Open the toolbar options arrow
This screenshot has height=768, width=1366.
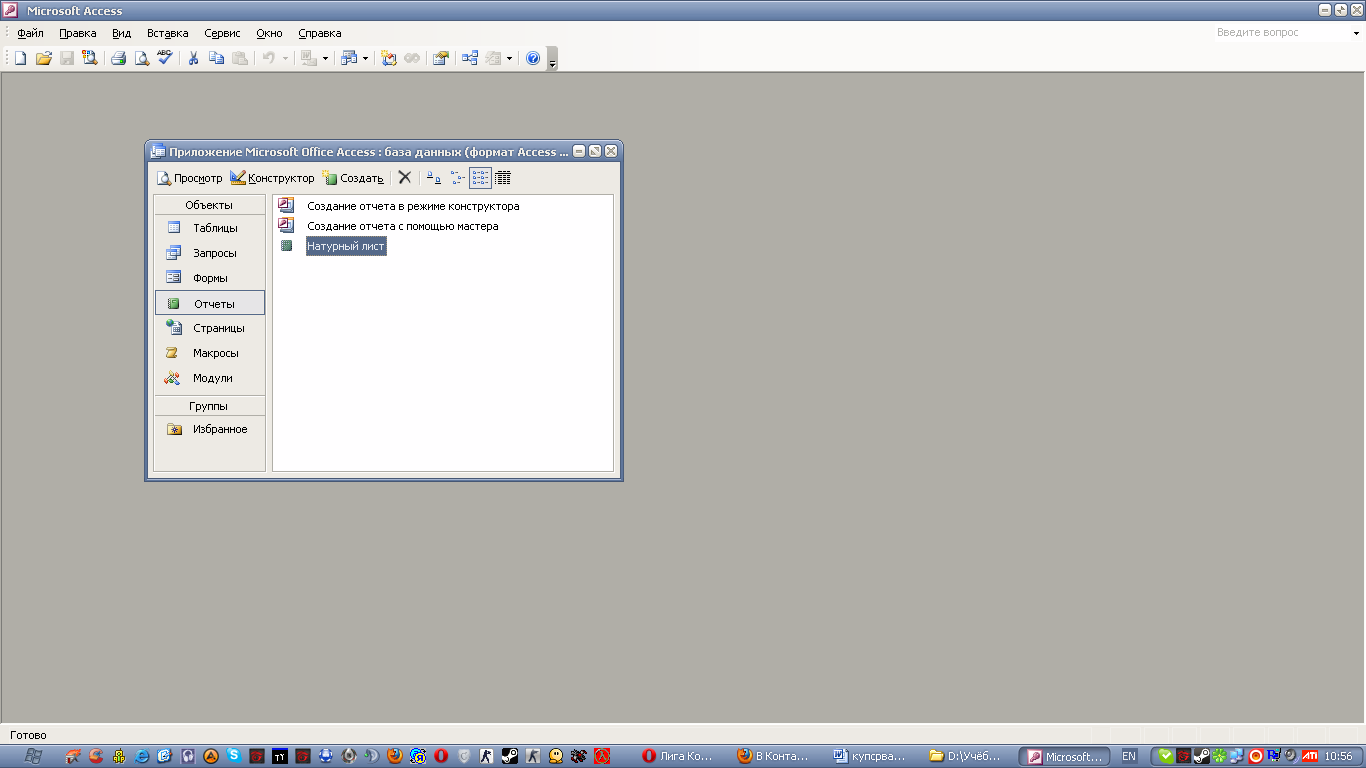[552, 60]
